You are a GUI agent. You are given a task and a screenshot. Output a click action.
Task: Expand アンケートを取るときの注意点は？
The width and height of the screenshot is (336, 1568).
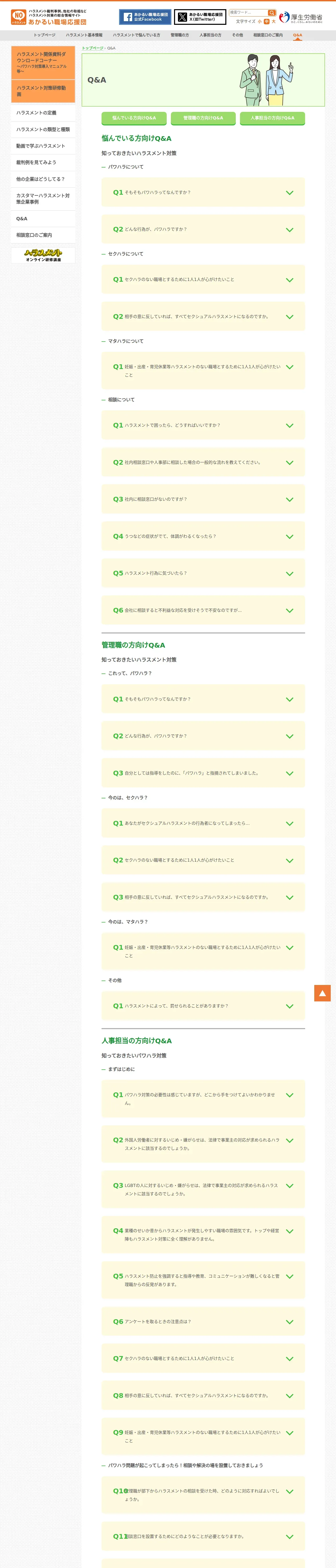coord(203,1322)
